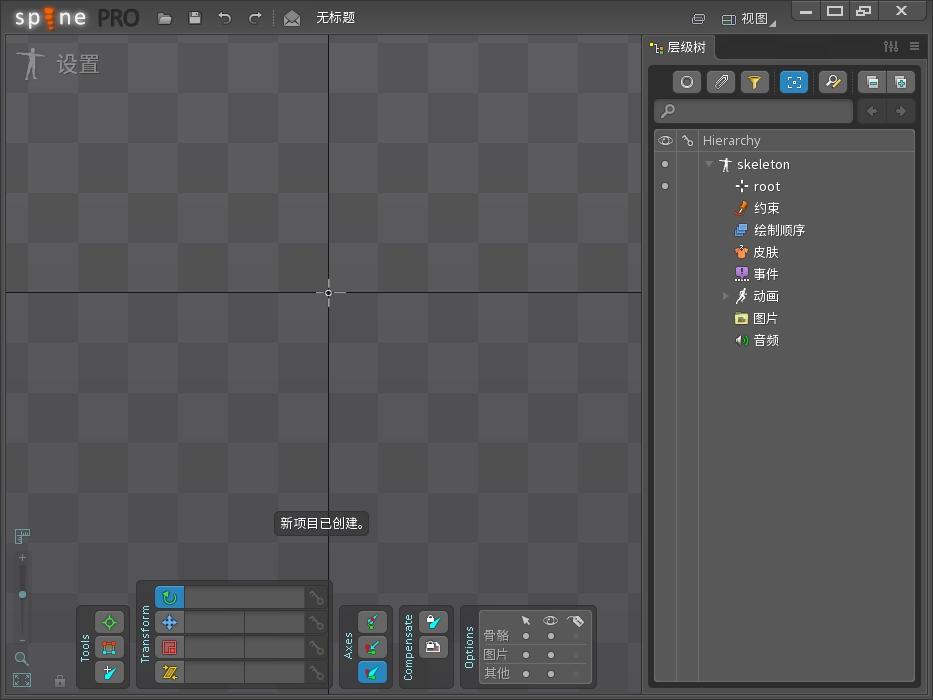The width and height of the screenshot is (933, 700).
Task: Expand the 动画 tree node
Action: [726, 296]
